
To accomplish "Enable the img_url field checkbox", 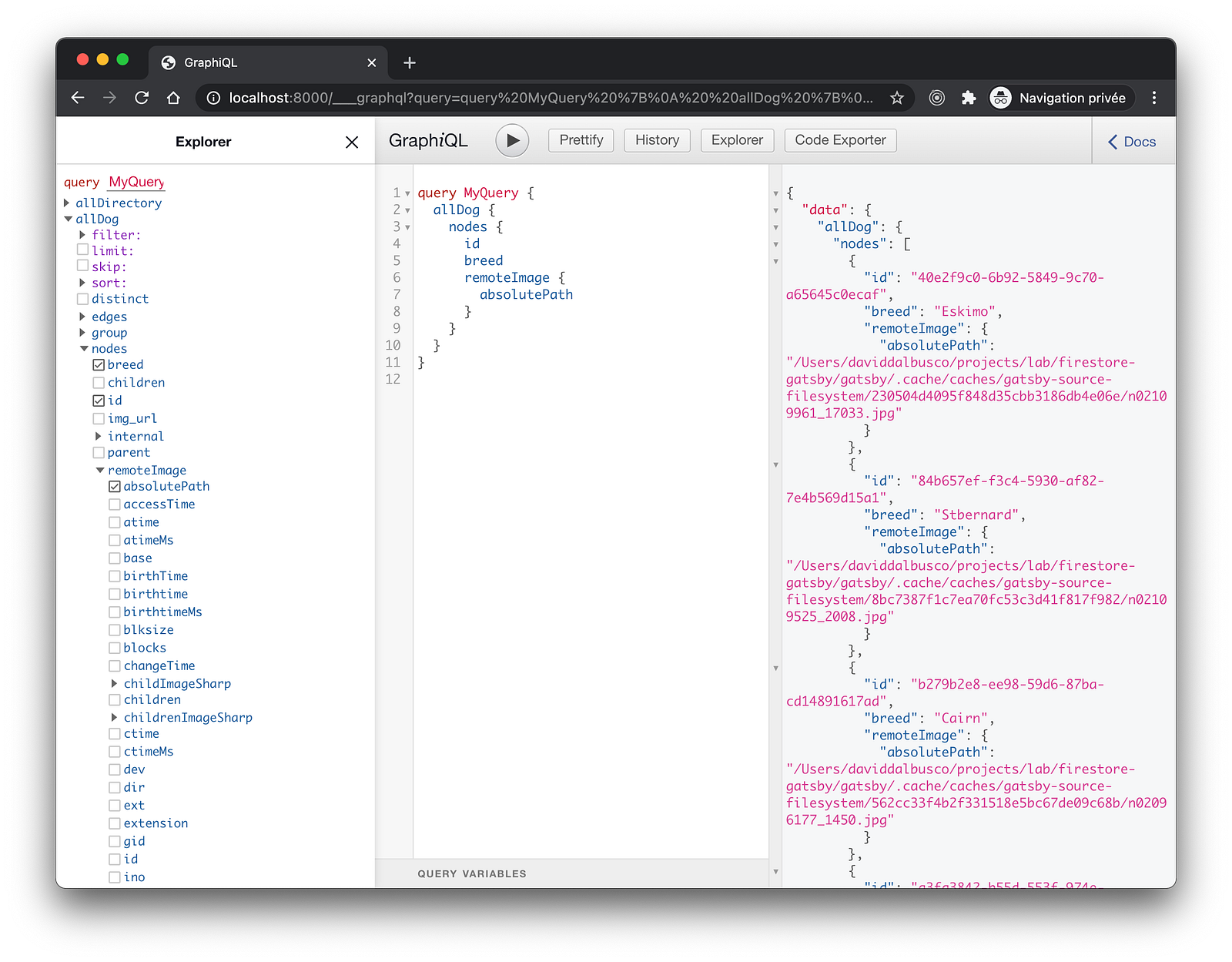I will [x=99, y=419].
